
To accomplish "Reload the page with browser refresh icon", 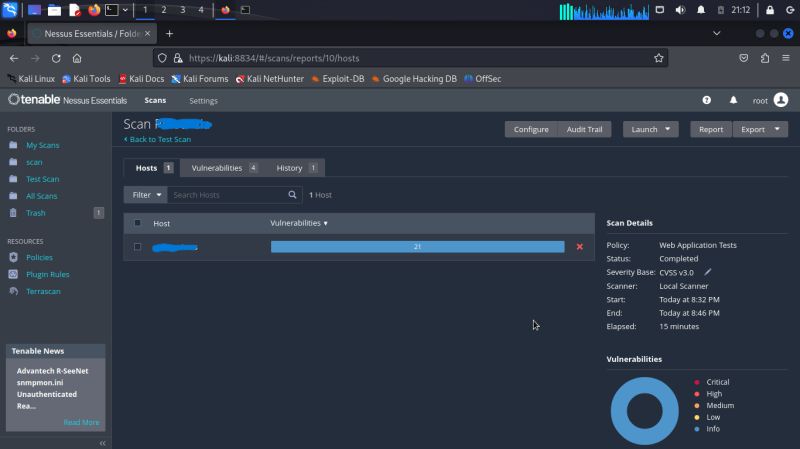I will pyautogui.click(x=56, y=58).
